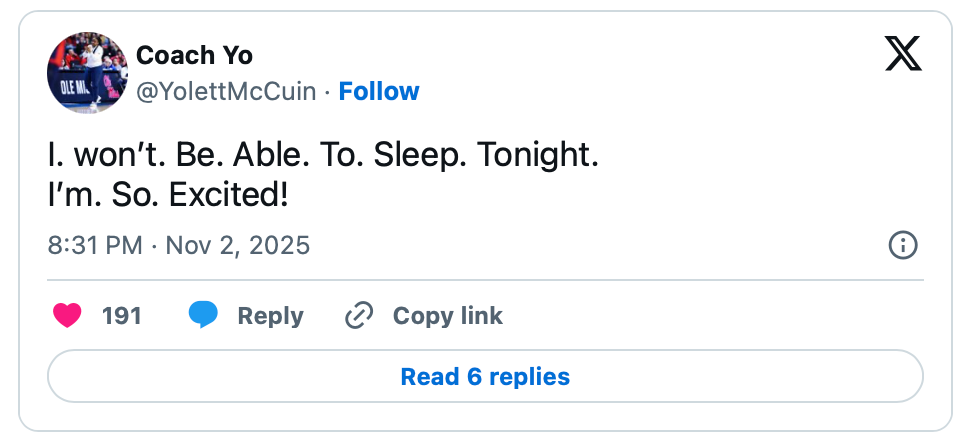Click the heart icon to like
This screenshot has height=446, width=968.
click(67, 316)
